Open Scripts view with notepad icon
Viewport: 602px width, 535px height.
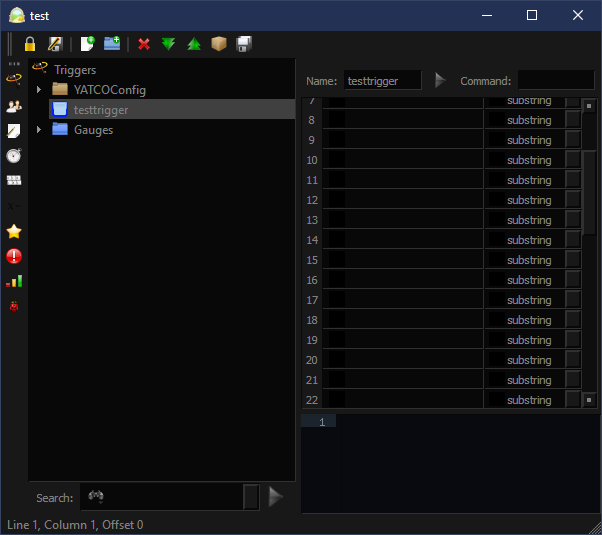[14, 131]
